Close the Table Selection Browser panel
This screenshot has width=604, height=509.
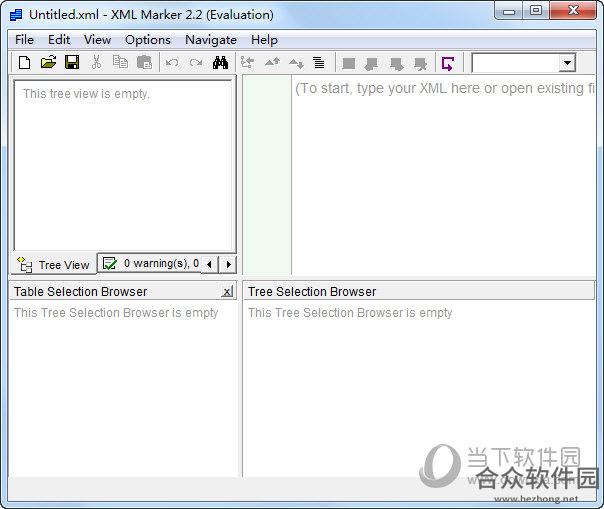point(228,292)
